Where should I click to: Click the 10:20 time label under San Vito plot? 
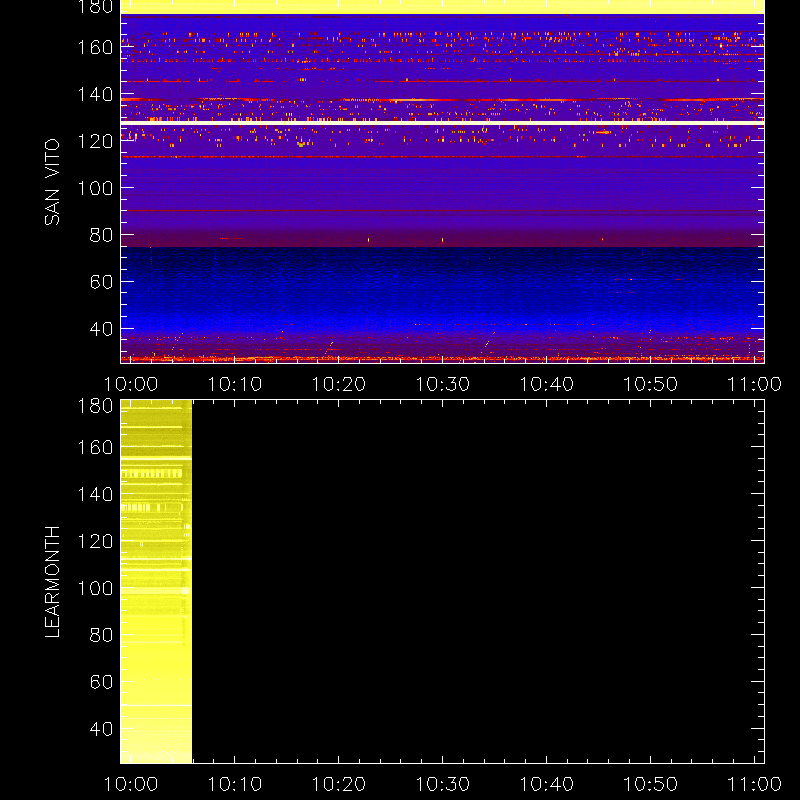click(339, 384)
